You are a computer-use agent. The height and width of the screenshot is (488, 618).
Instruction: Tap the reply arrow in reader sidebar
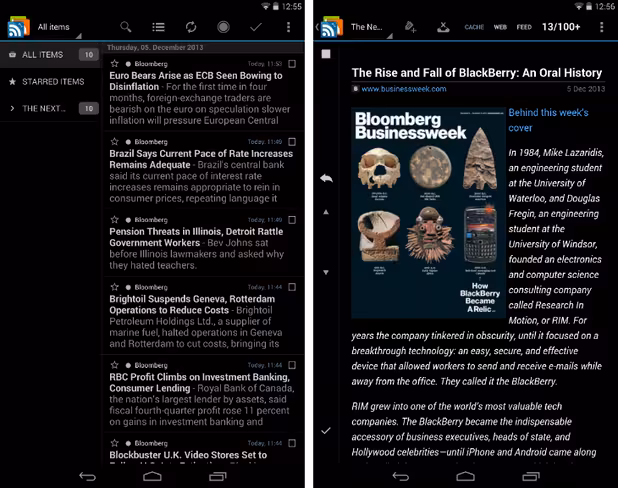tap(326, 178)
